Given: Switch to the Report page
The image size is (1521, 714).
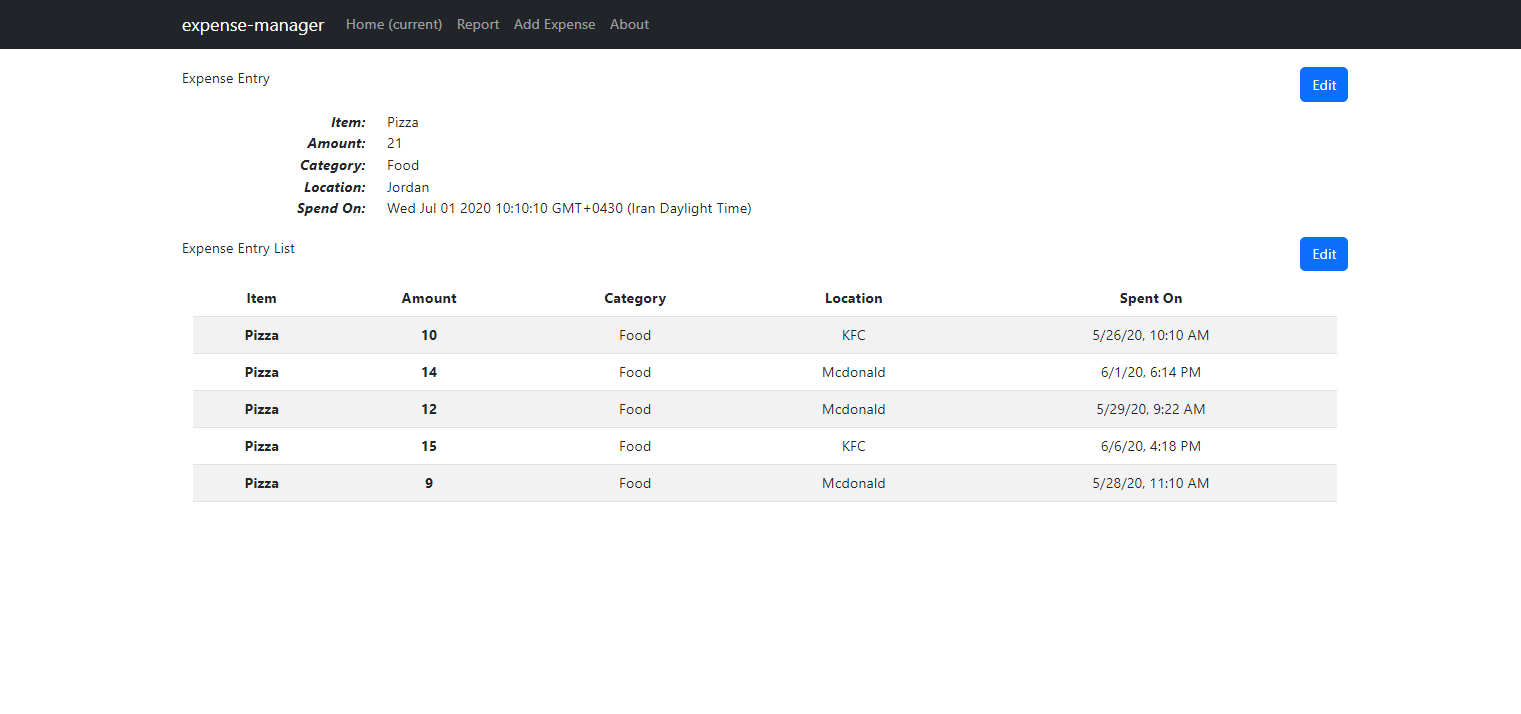Looking at the screenshot, I should tap(477, 24).
